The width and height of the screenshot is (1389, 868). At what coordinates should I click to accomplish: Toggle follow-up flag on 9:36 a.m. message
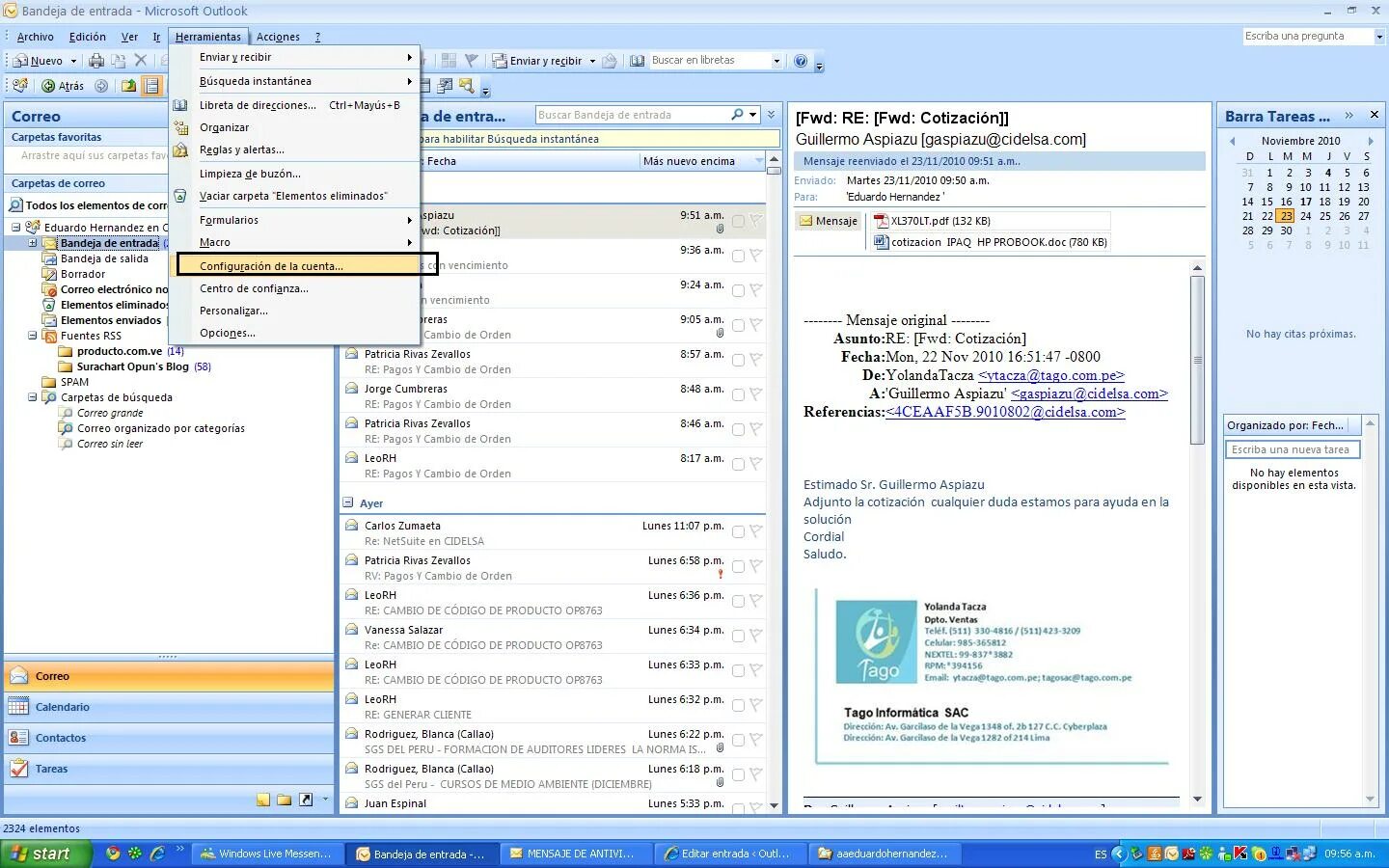(755, 256)
